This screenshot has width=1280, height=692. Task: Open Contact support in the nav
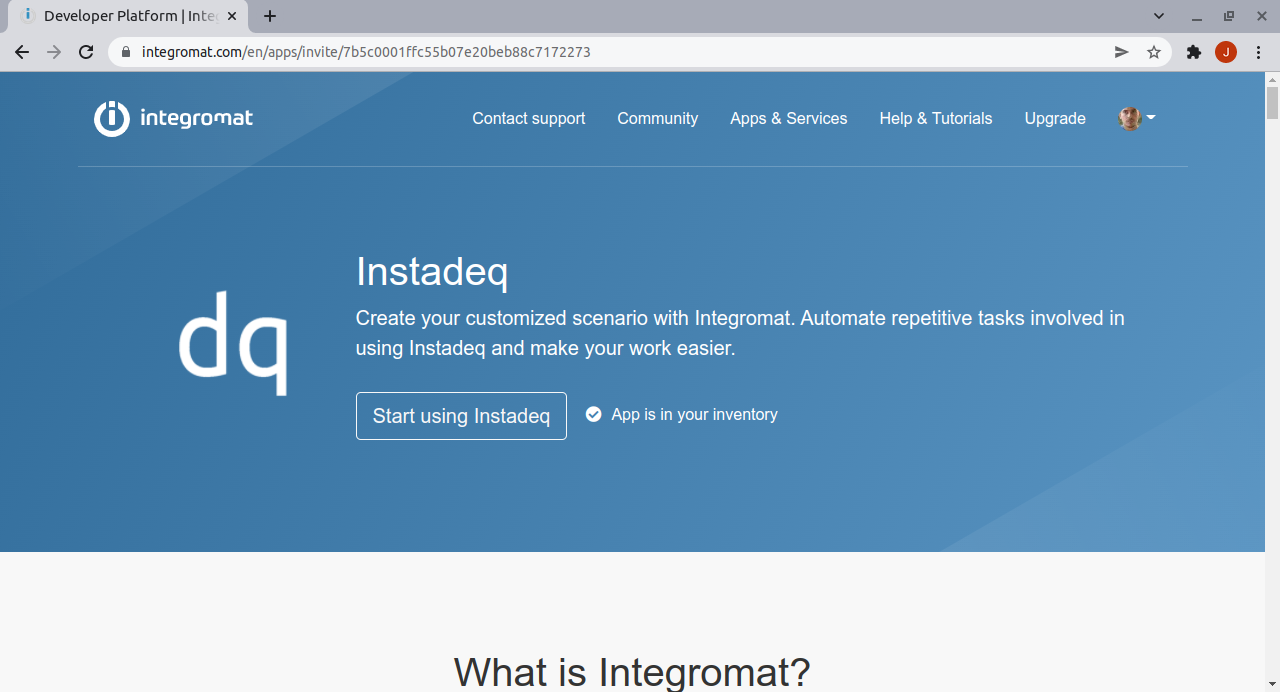coord(529,118)
